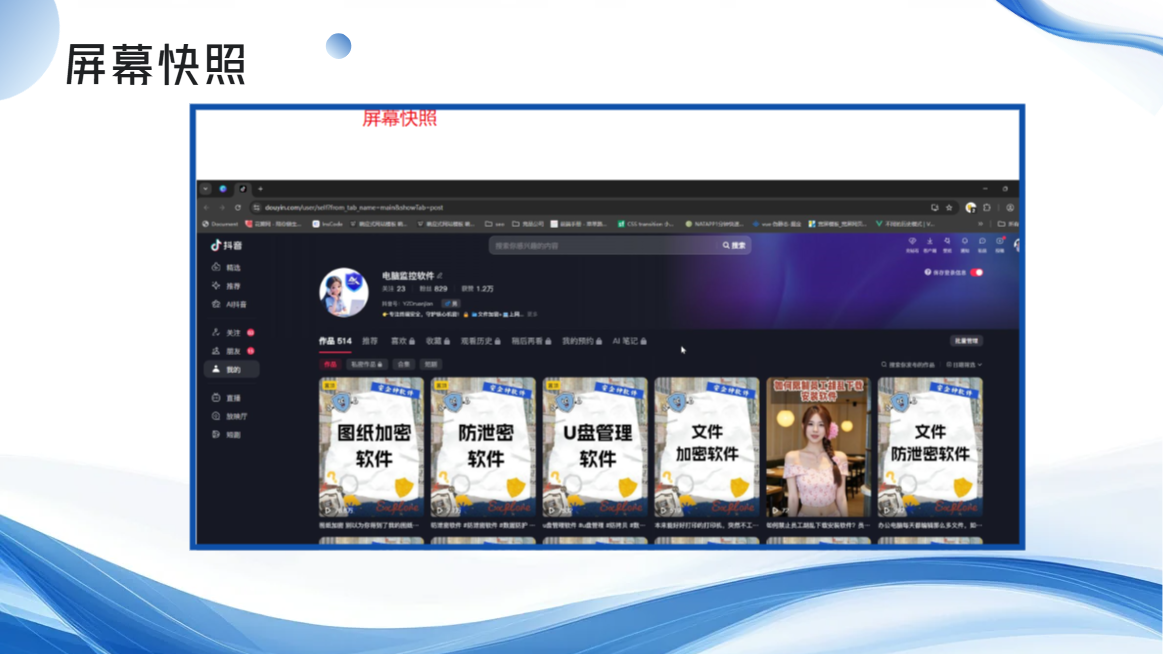Viewport: 1163px width, 654px height.
Task: Switch to the 收藏 tab
Action: 438,341
